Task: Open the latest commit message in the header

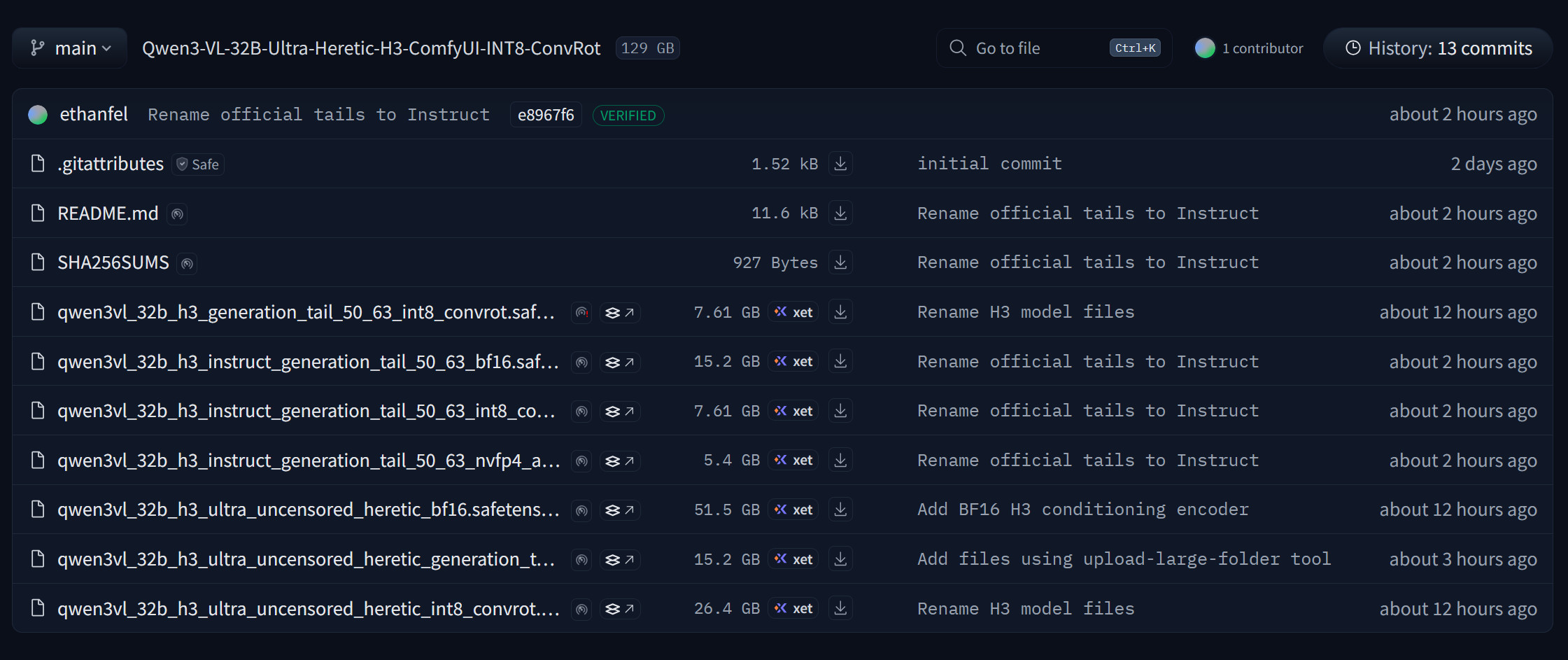Action: click(318, 115)
